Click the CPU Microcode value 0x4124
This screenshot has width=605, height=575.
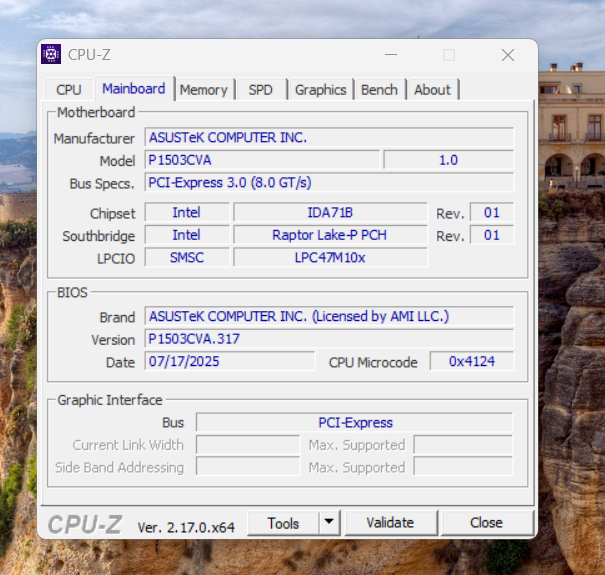click(x=472, y=361)
